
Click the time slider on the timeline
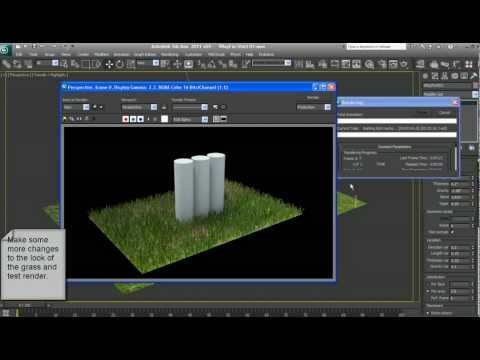point(24,305)
